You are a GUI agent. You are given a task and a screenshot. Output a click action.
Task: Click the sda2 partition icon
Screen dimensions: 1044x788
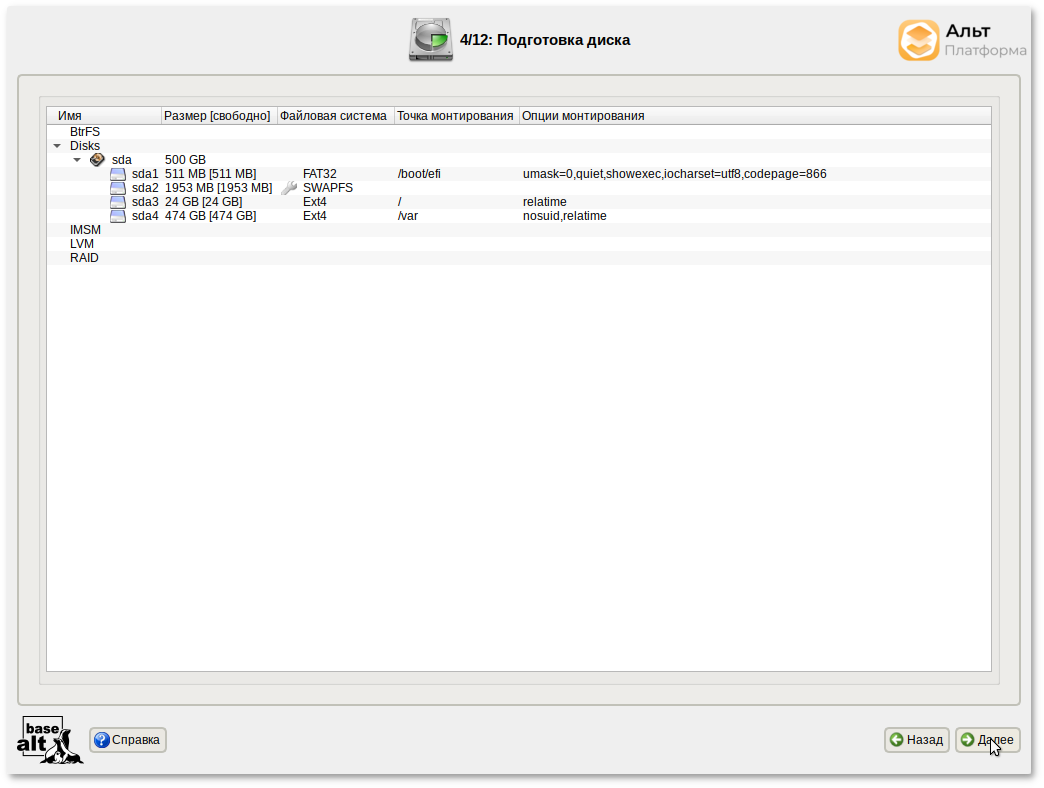coord(118,188)
